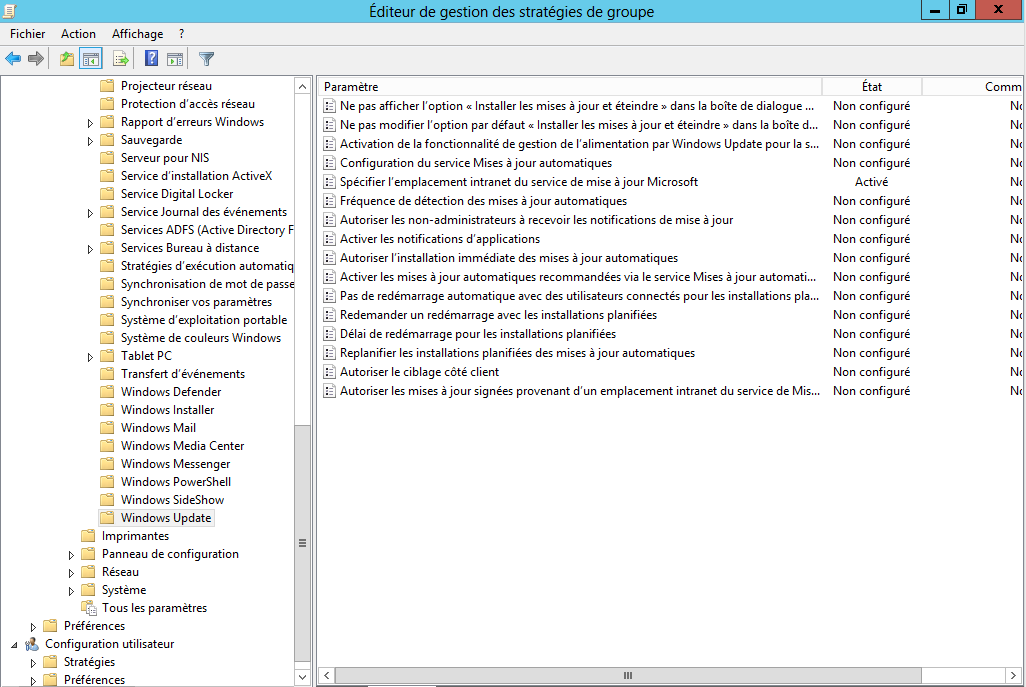Image resolution: width=1026 pixels, height=687 pixels.
Task: Open the Action menu
Action: [78, 34]
